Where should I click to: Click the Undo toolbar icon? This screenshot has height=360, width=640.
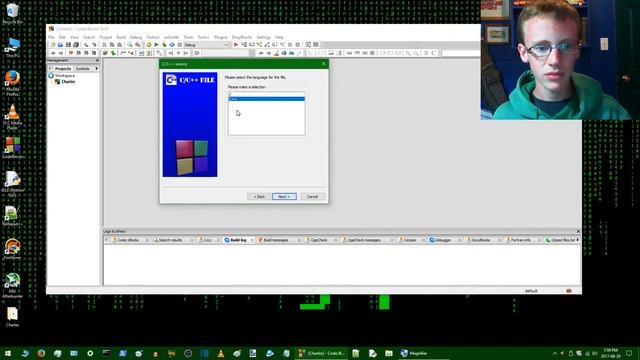[86, 44]
